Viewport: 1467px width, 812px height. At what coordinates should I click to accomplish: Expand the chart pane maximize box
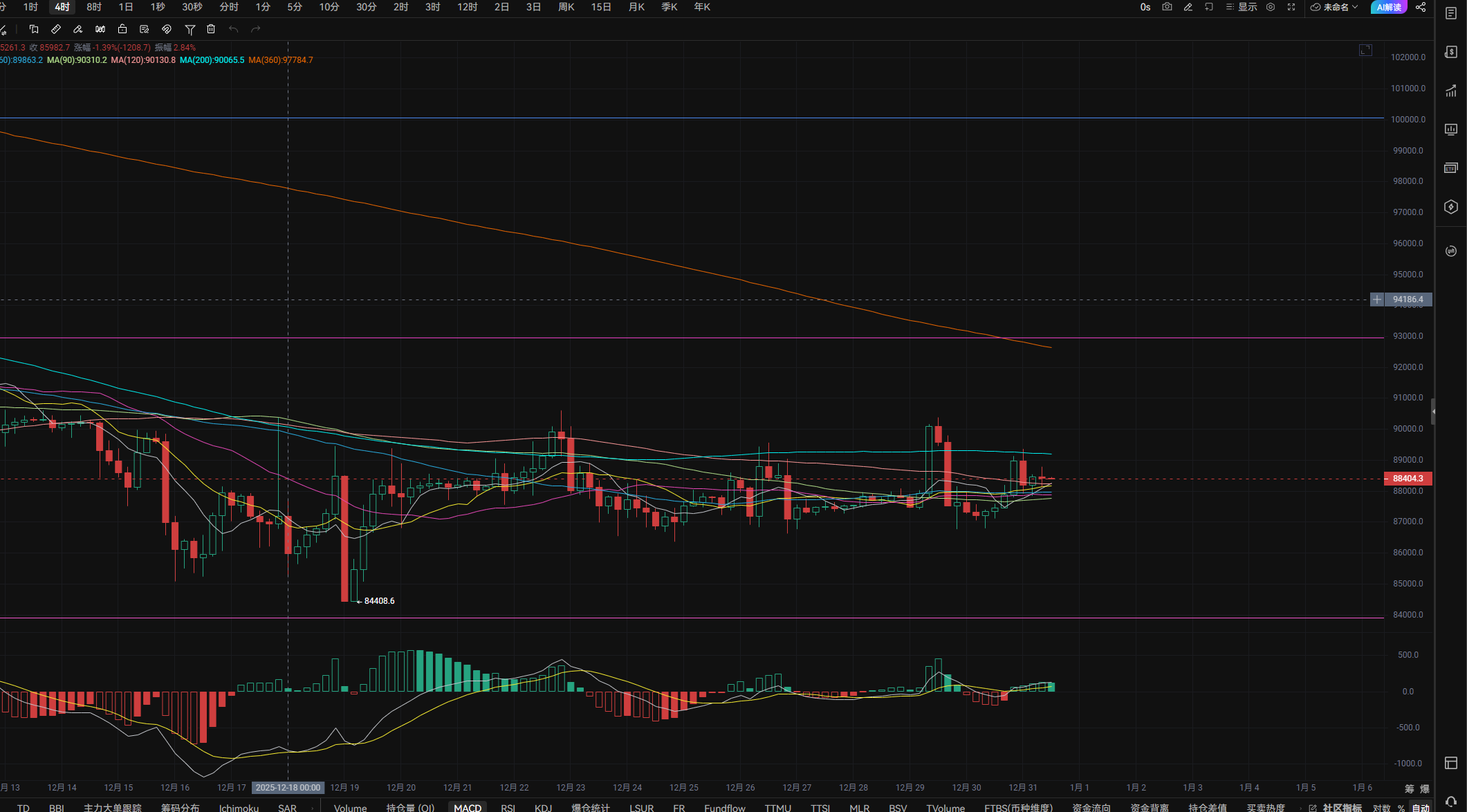pyautogui.click(x=1365, y=50)
